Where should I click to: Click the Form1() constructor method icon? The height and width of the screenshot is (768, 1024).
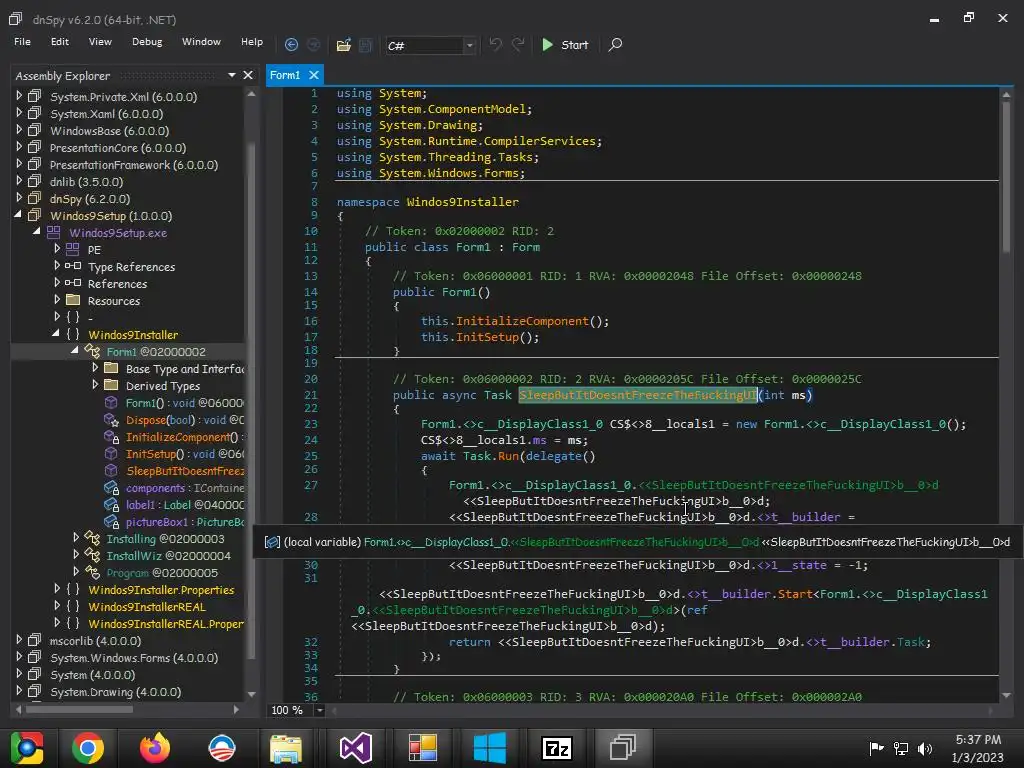pyautogui.click(x=112, y=402)
